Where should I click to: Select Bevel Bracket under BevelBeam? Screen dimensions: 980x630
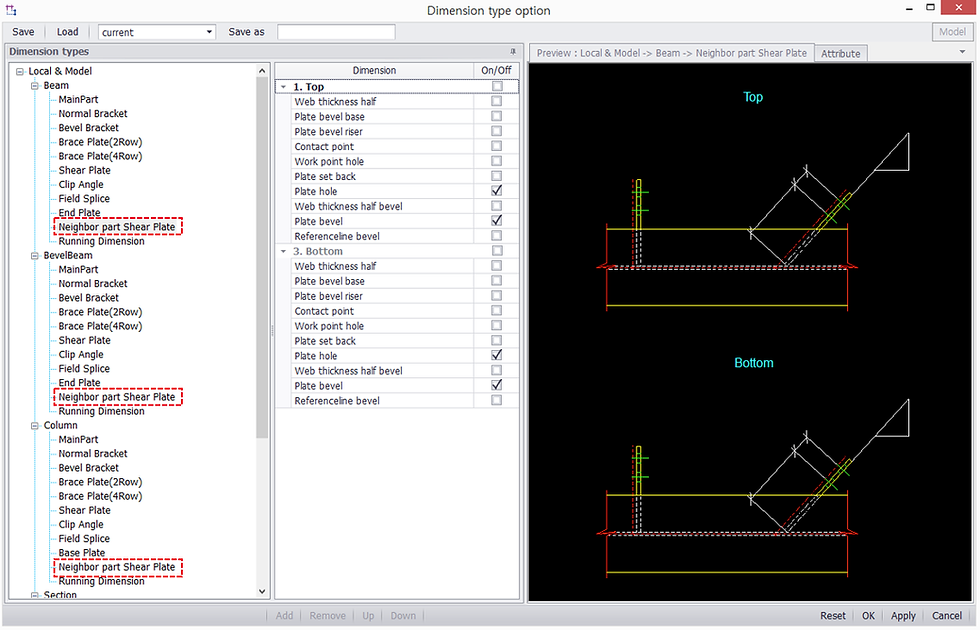(x=89, y=298)
